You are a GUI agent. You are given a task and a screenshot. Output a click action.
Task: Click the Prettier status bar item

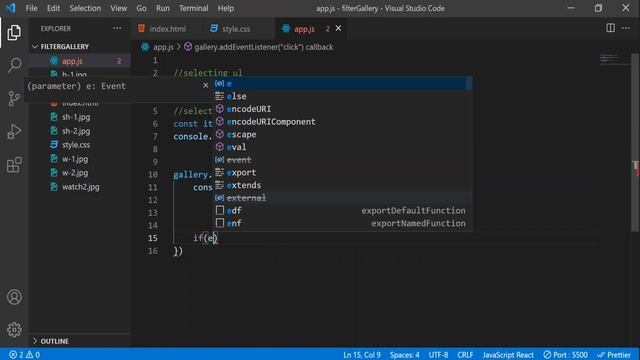[614, 355]
